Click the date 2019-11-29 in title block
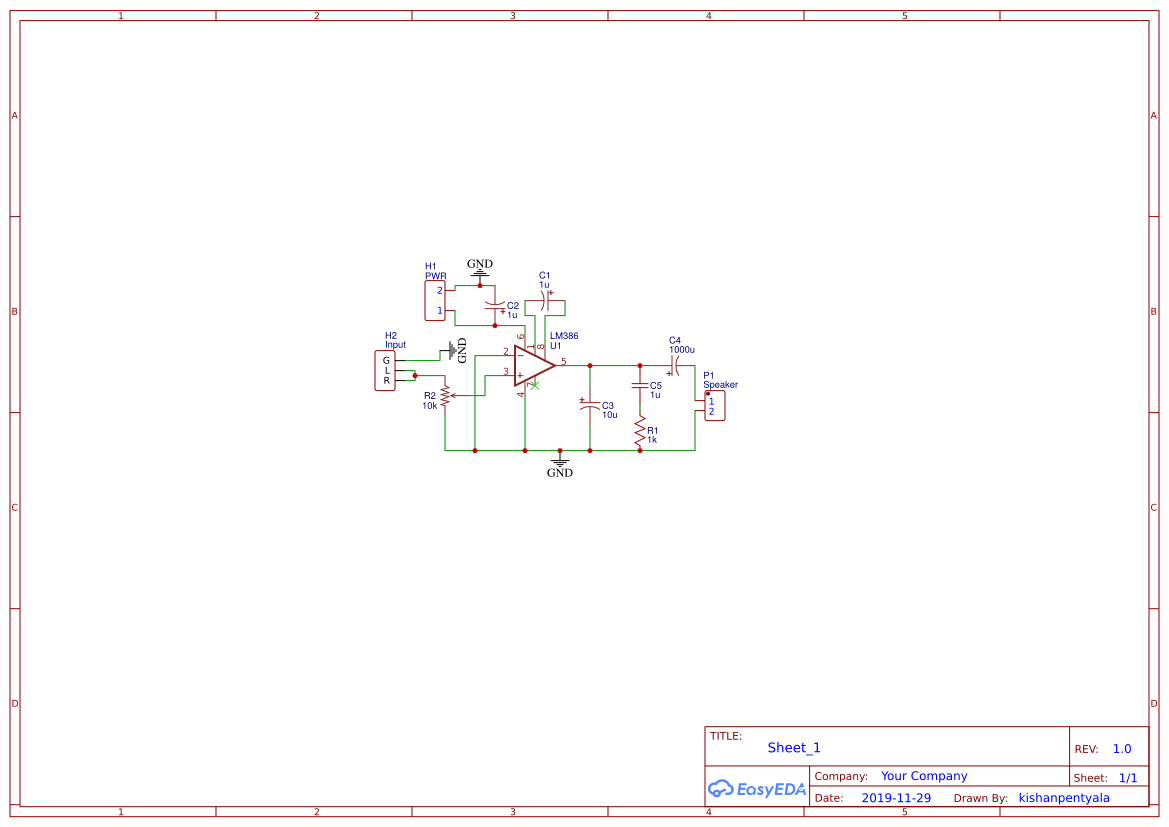This screenshot has width=1169, height=827. click(897, 797)
